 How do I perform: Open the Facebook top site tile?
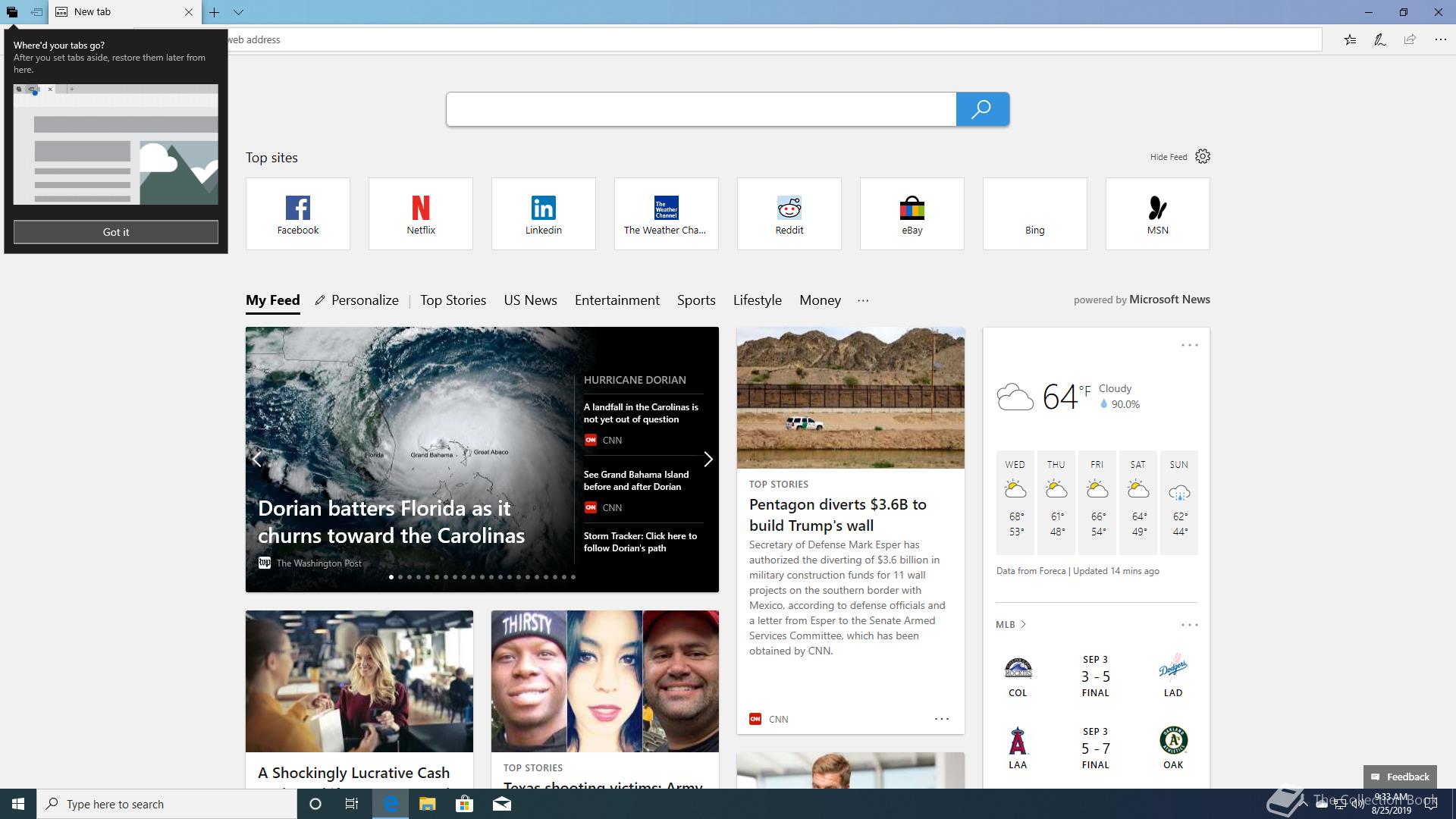(x=298, y=214)
